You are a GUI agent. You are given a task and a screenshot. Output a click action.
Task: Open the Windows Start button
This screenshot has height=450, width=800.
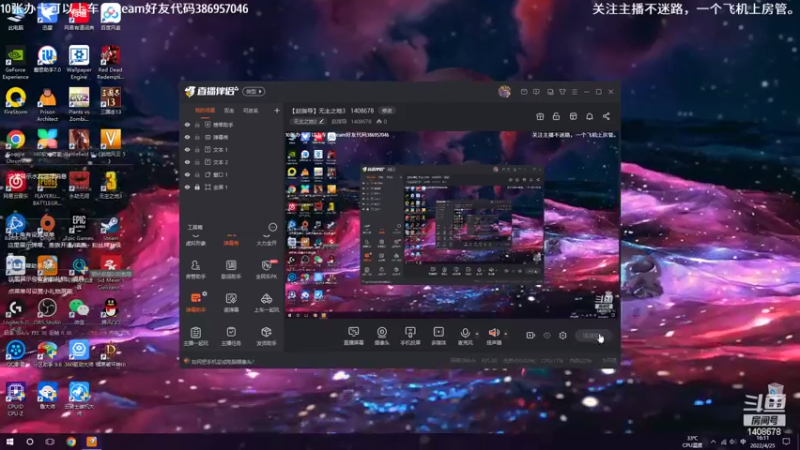[x=9, y=442]
